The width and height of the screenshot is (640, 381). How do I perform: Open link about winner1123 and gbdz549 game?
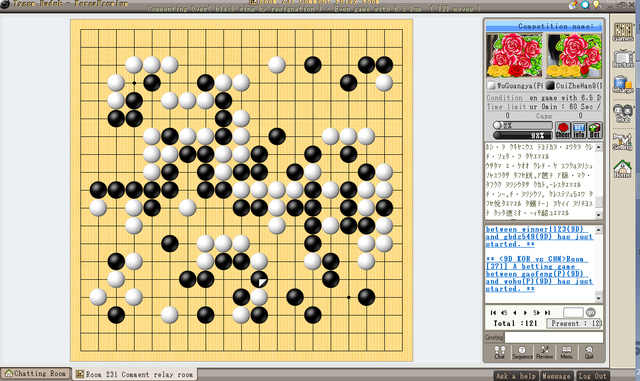[x=539, y=236]
